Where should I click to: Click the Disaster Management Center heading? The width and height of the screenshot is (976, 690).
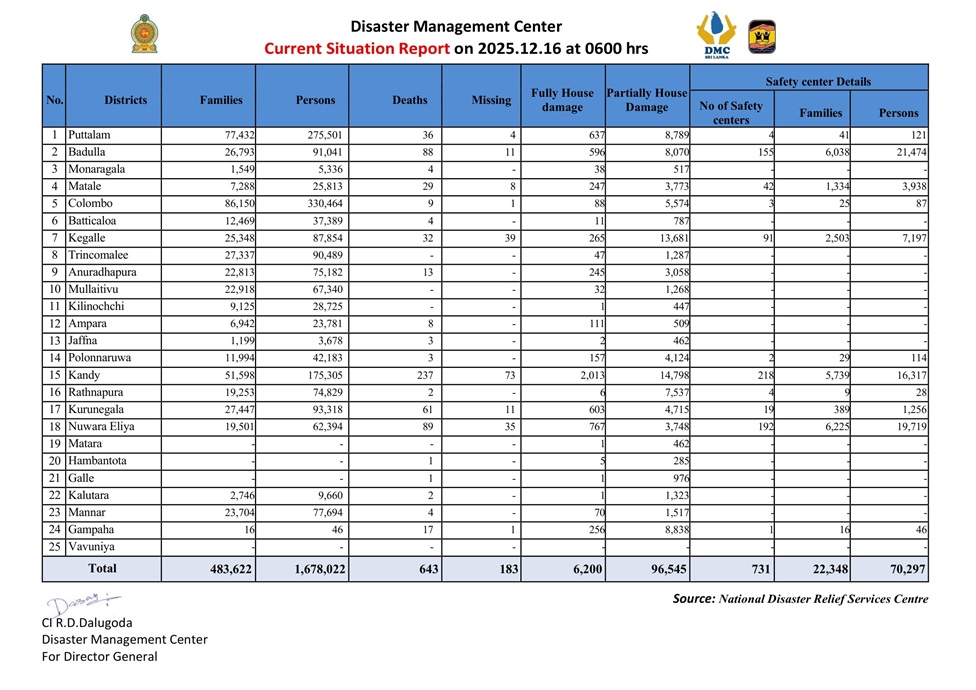pyautogui.click(x=456, y=27)
